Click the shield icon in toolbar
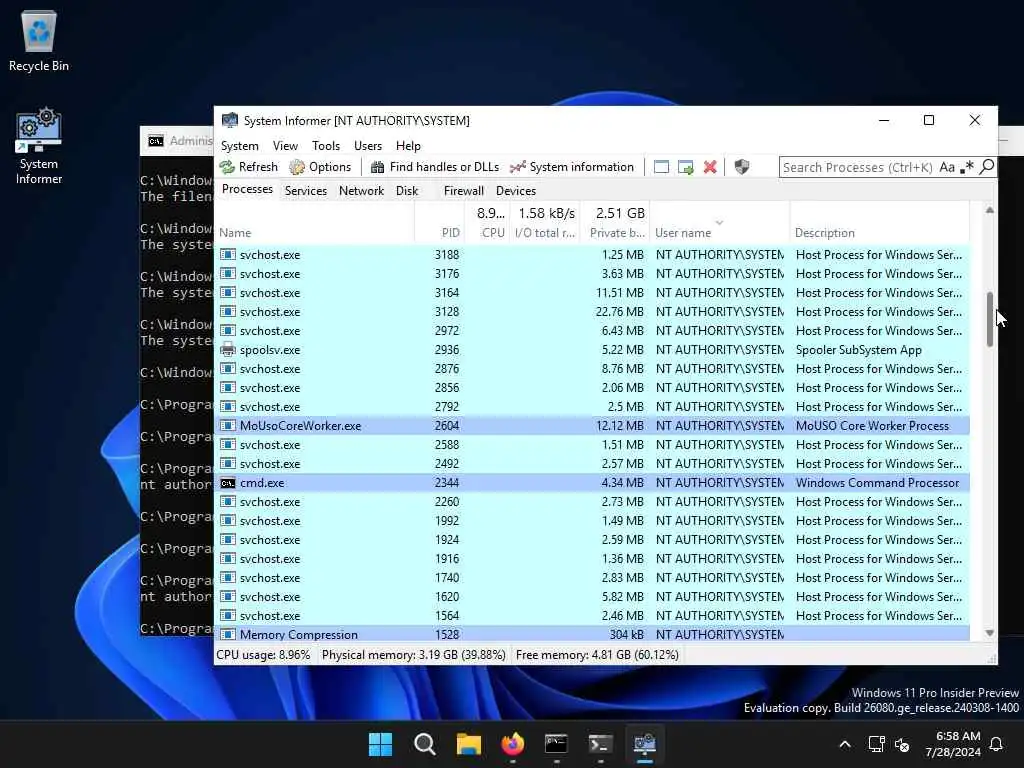This screenshot has width=1024, height=768. 741,167
